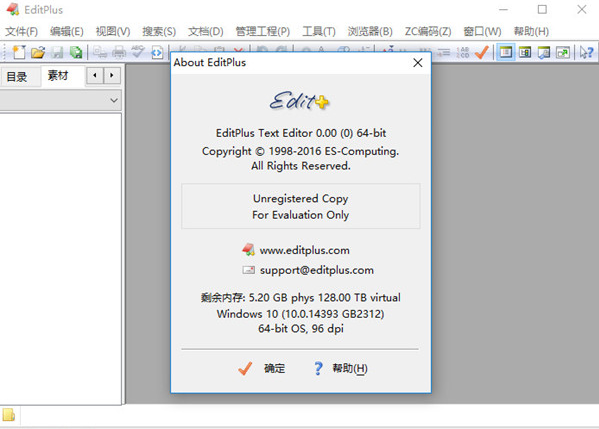Image resolution: width=599 pixels, height=429 pixels.
Task: Toggle the output window icon
Action: (525, 52)
